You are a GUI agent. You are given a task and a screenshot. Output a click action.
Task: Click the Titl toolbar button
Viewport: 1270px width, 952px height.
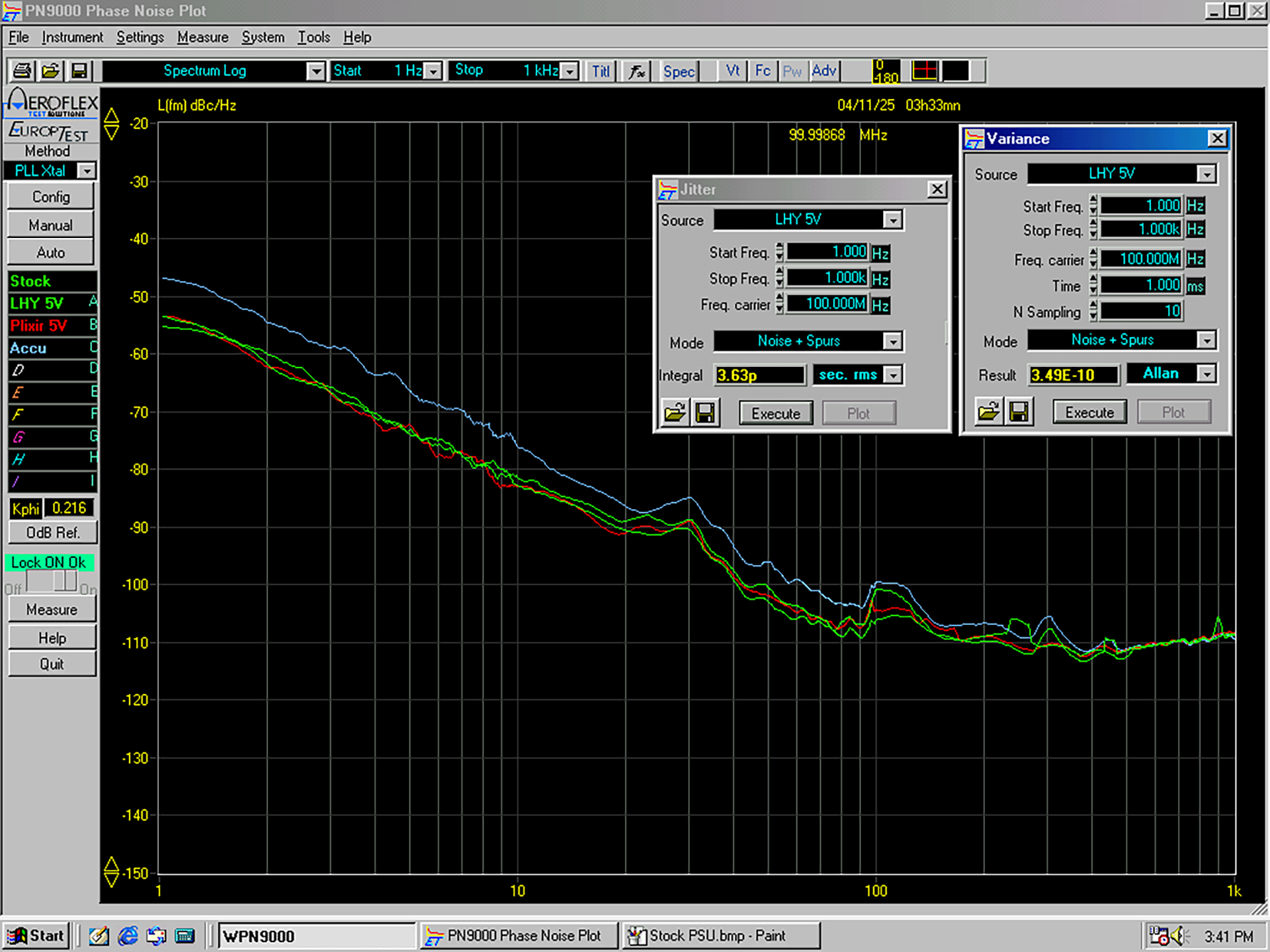pyautogui.click(x=601, y=71)
